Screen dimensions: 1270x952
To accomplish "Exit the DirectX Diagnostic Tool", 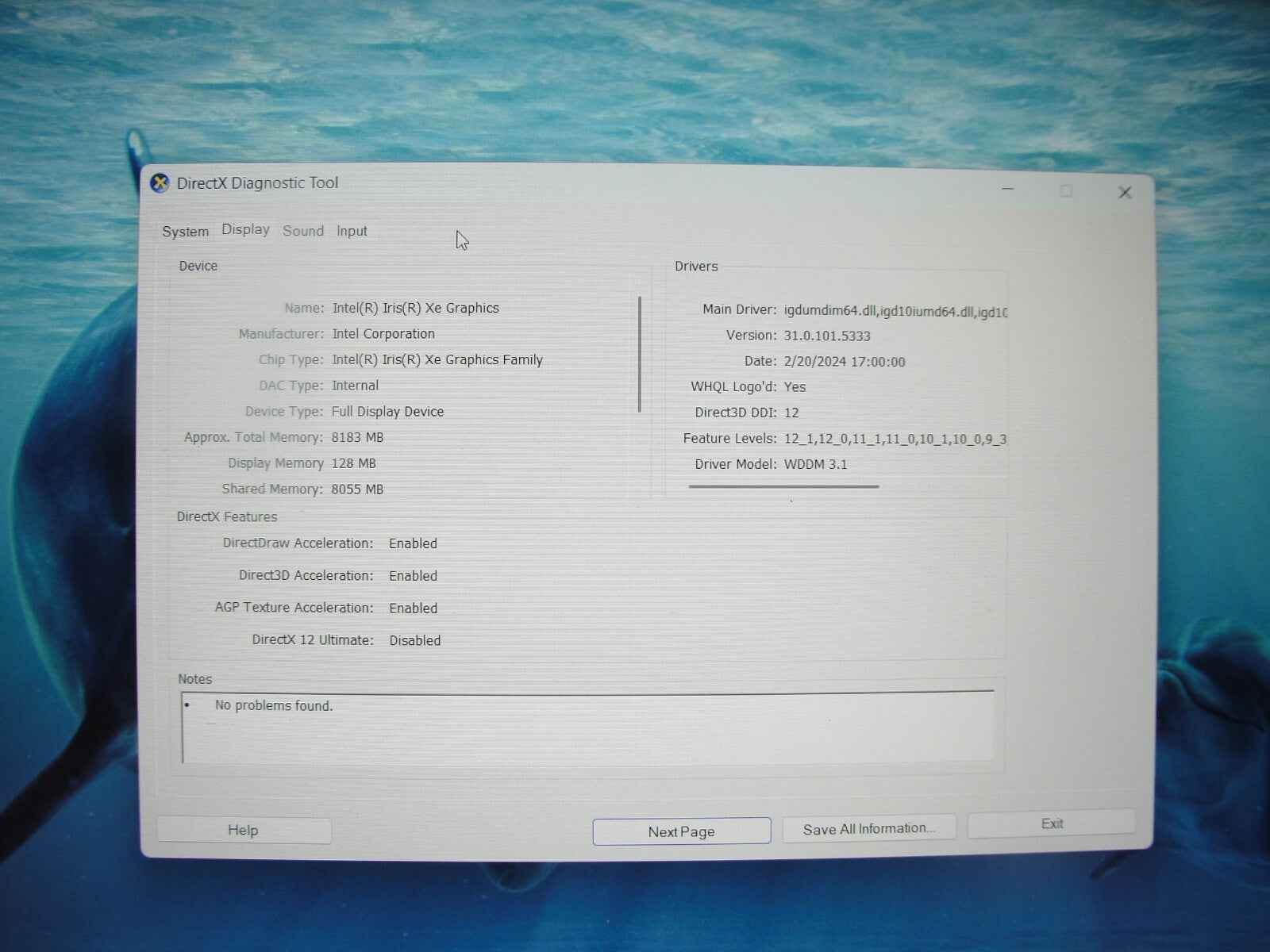I will (1051, 824).
